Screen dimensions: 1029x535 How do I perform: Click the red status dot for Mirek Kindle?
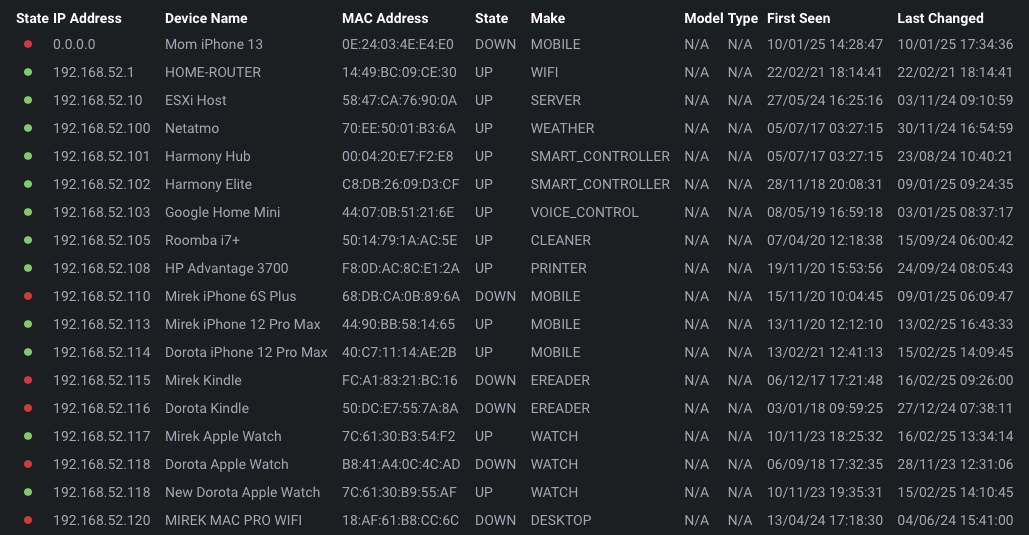tap(28, 380)
